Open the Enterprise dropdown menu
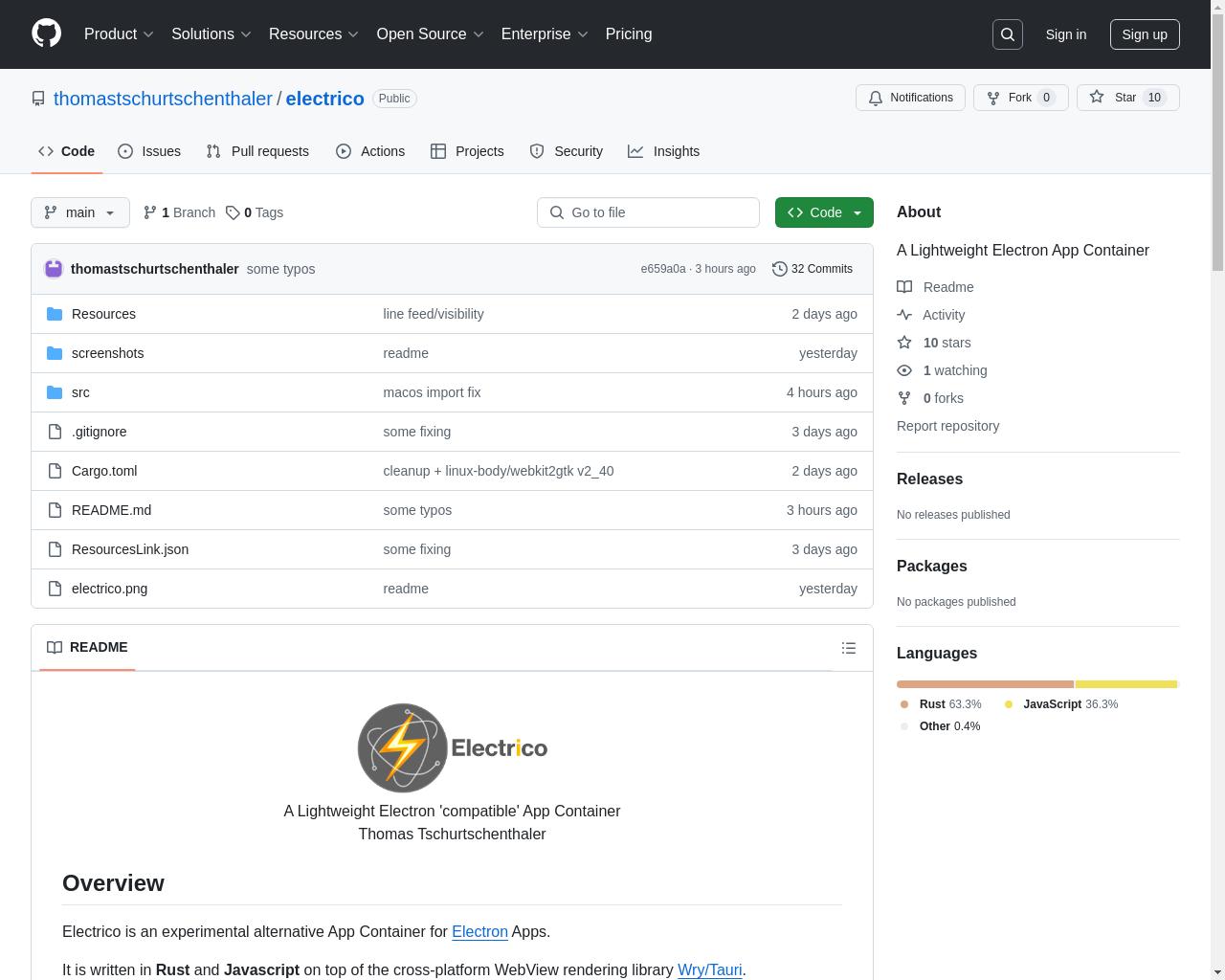1225x980 pixels. [545, 34]
